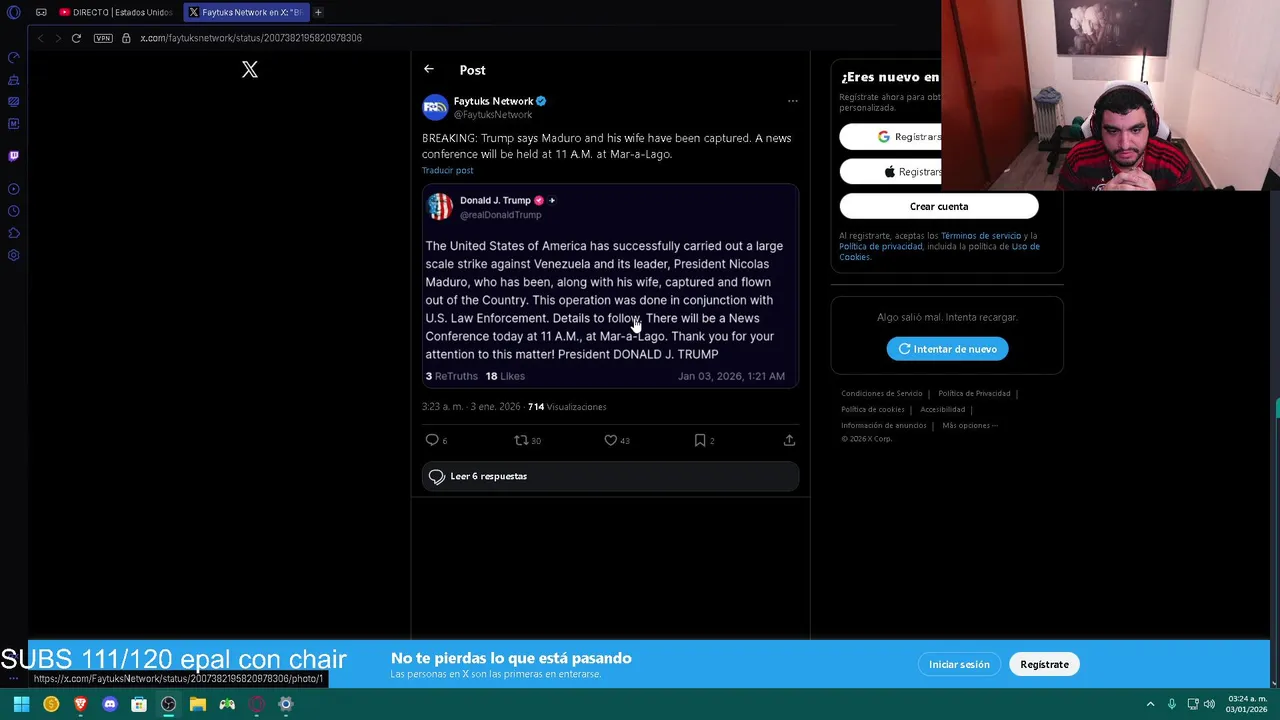Open the post's three-dot more menu
1280x720 pixels.
[x=792, y=101]
